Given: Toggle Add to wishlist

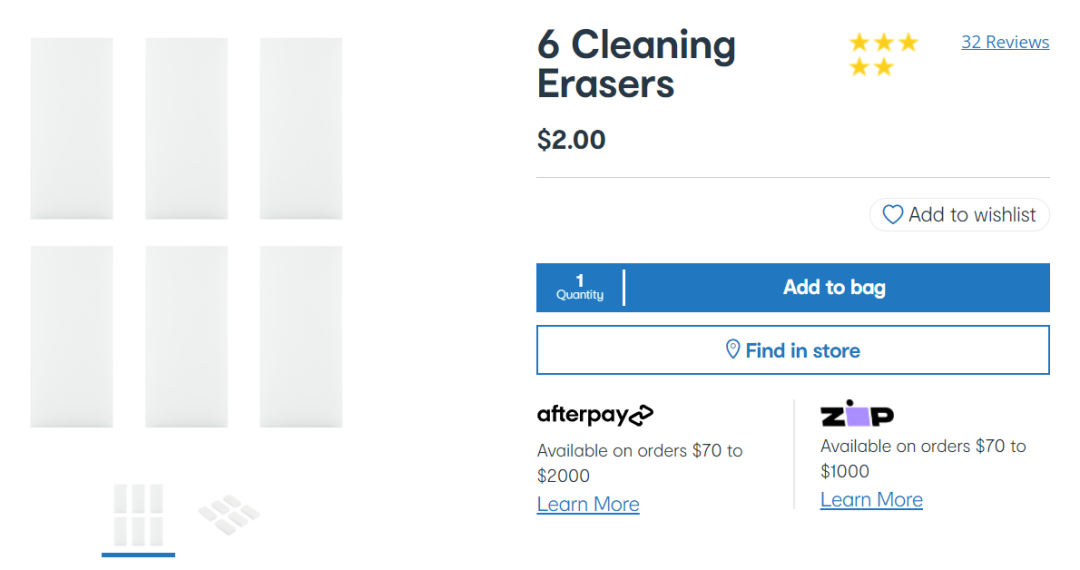Looking at the screenshot, I should [959, 215].
